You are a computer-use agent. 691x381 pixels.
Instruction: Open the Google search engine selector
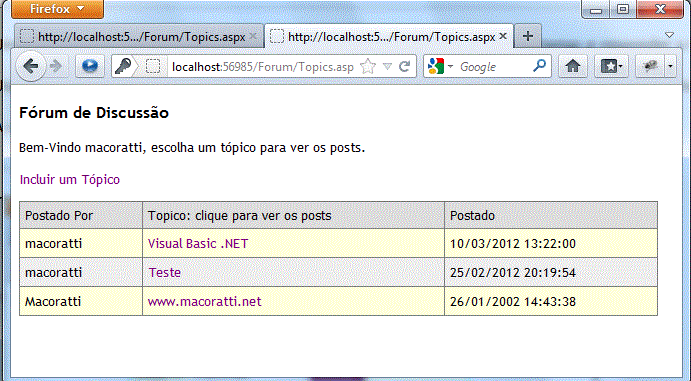[x=440, y=67]
